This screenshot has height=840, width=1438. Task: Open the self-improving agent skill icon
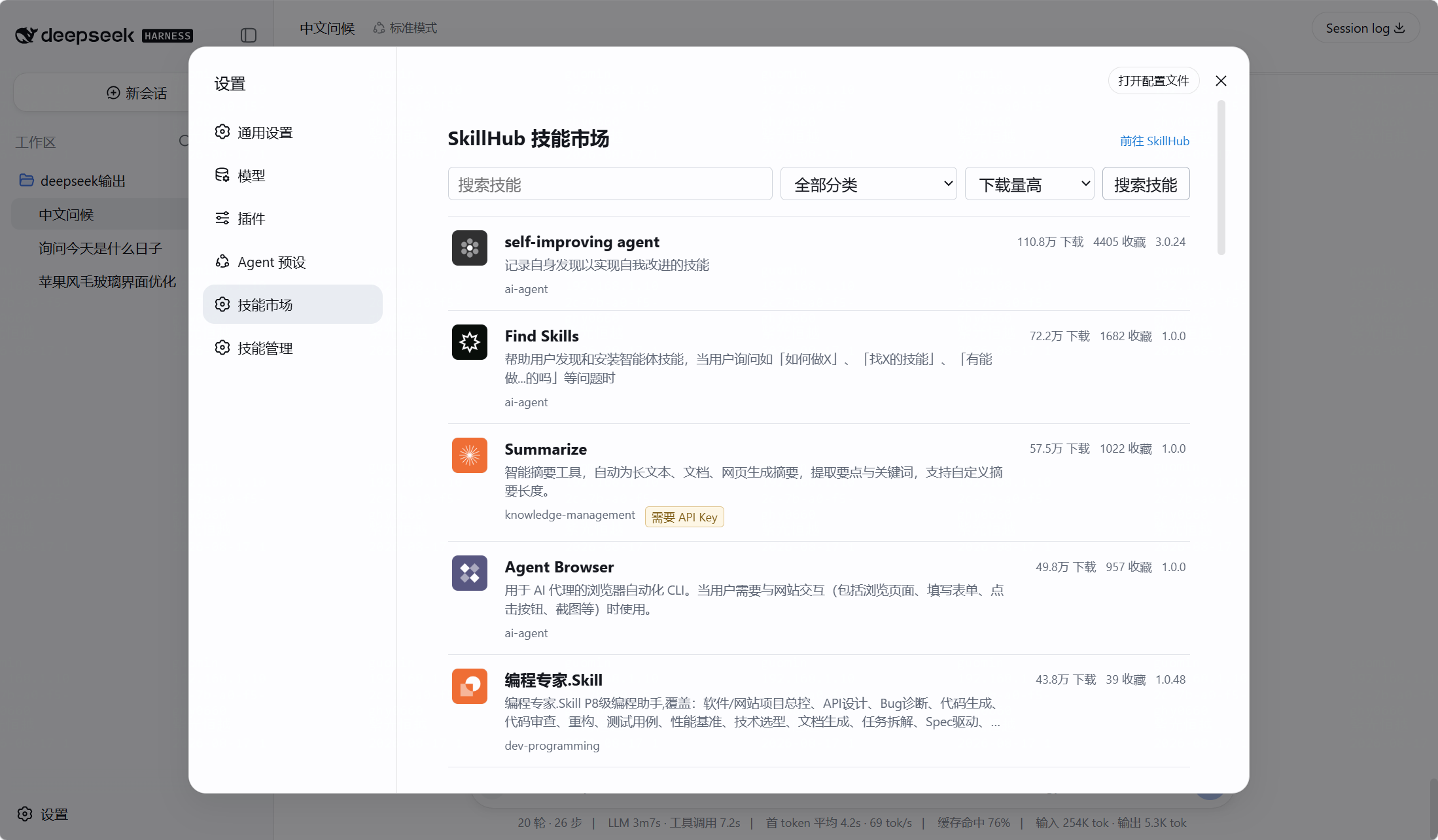[469, 248]
